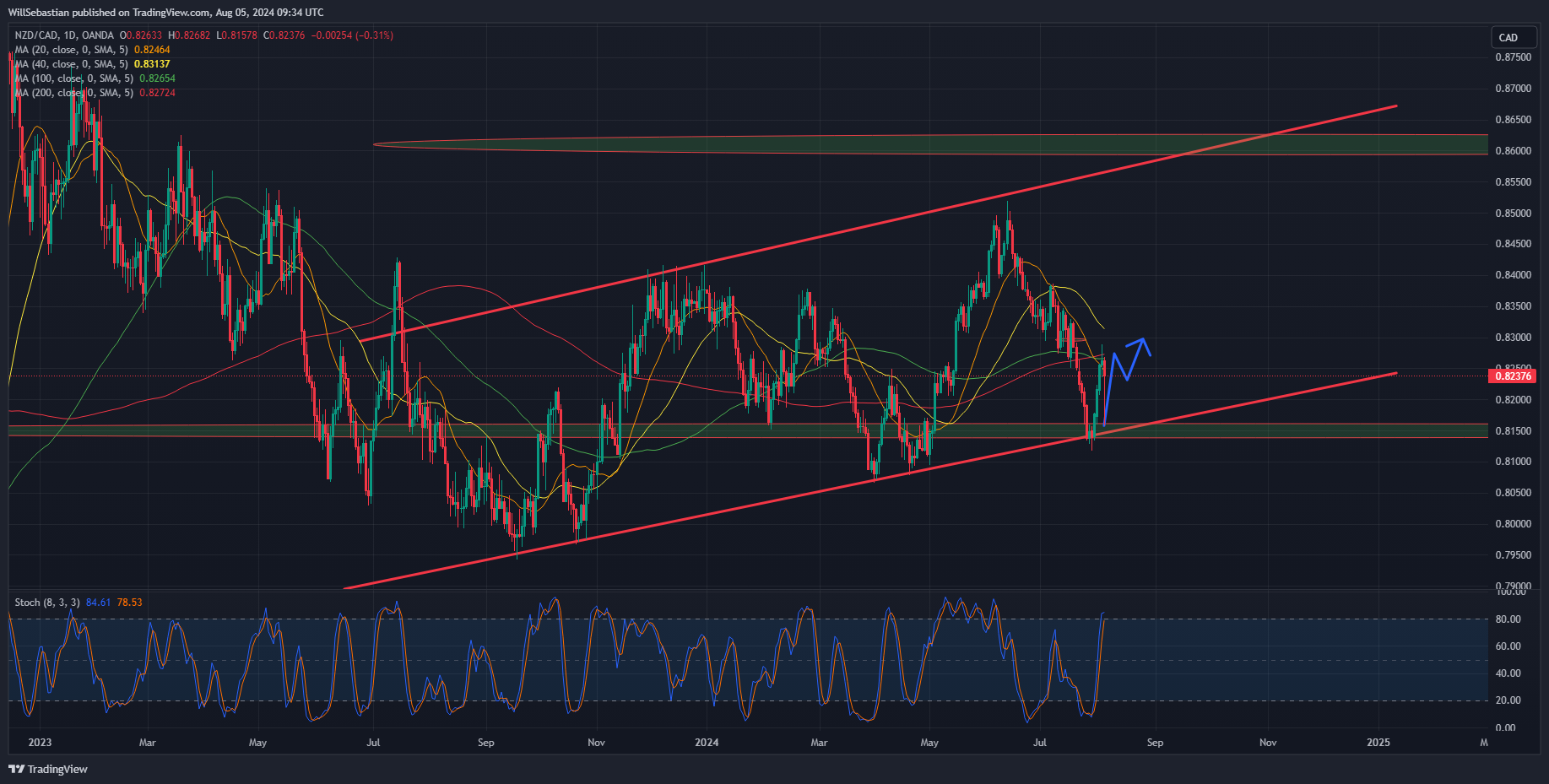Viewport: 1549px width, 784px height.
Task: Click the price change -0.00254 (-0.31%)
Action: tap(352, 35)
